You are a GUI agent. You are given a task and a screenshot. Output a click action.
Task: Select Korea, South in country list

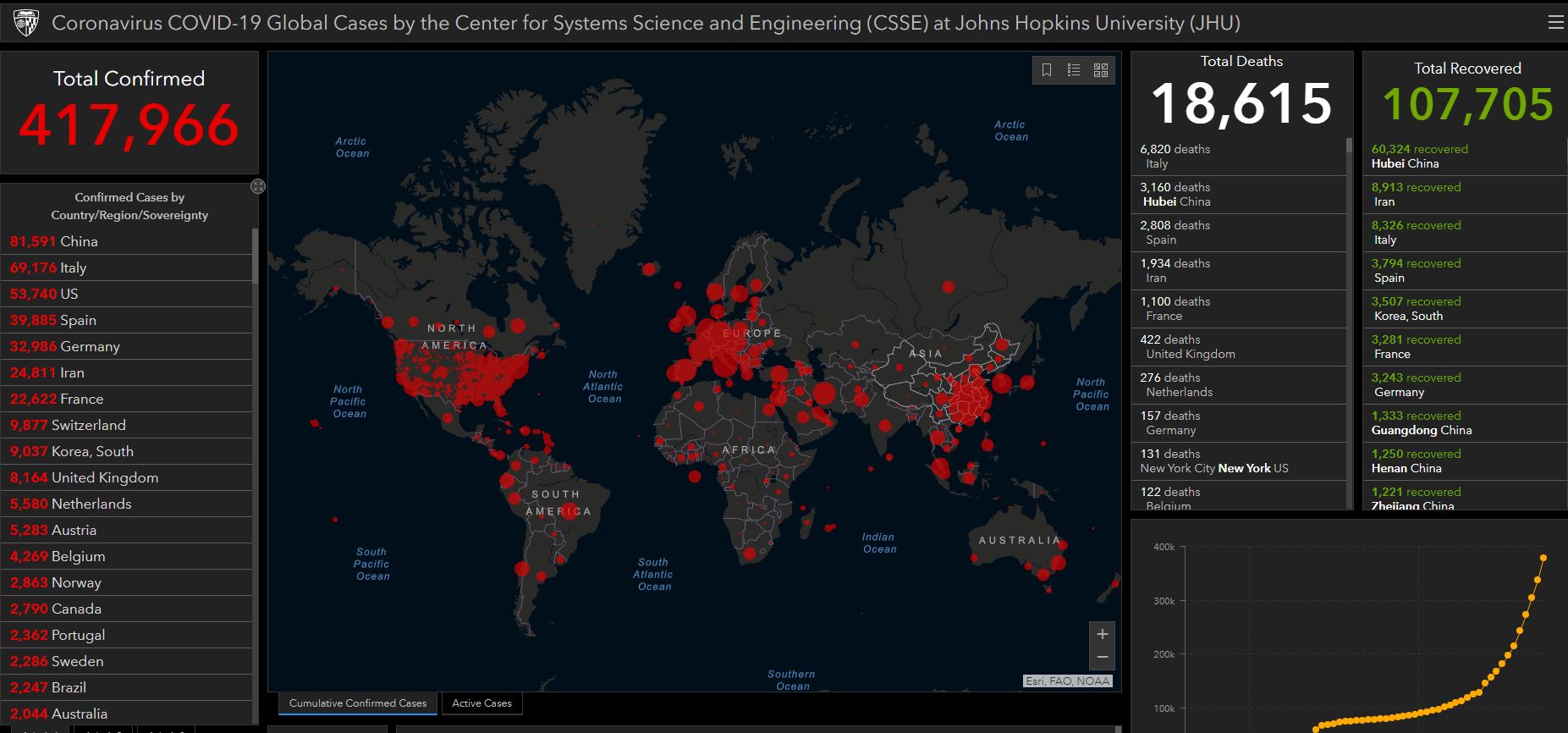point(126,451)
